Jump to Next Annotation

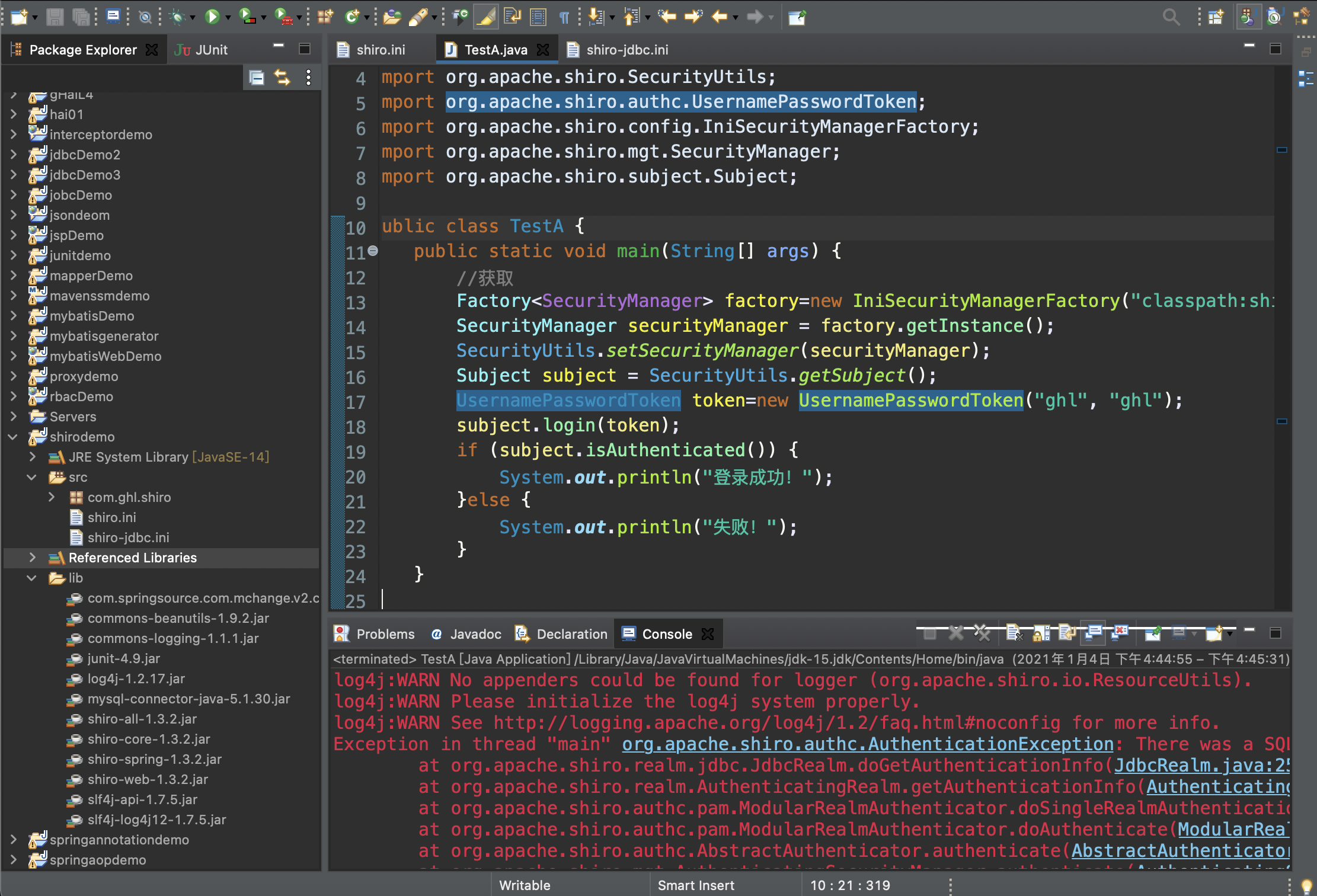[596, 17]
